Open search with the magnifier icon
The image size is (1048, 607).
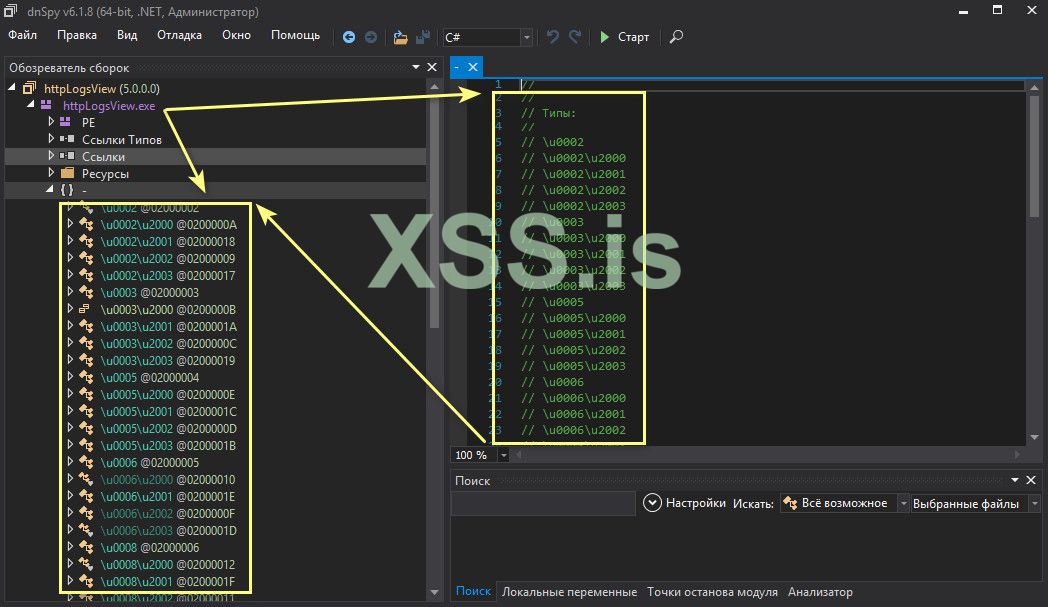(x=676, y=37)
